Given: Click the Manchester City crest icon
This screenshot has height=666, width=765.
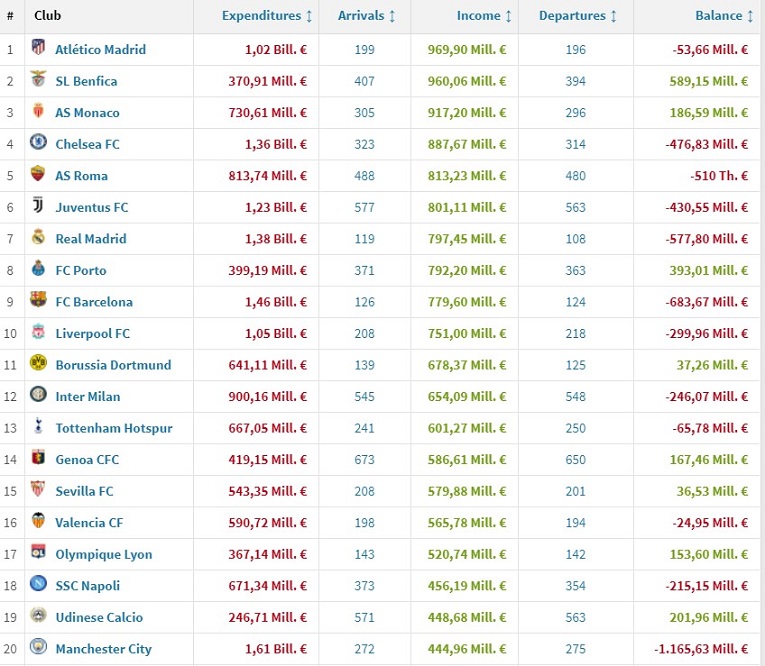Looking at the screenshot, I should pyautogui.click(x=38, y=648).
